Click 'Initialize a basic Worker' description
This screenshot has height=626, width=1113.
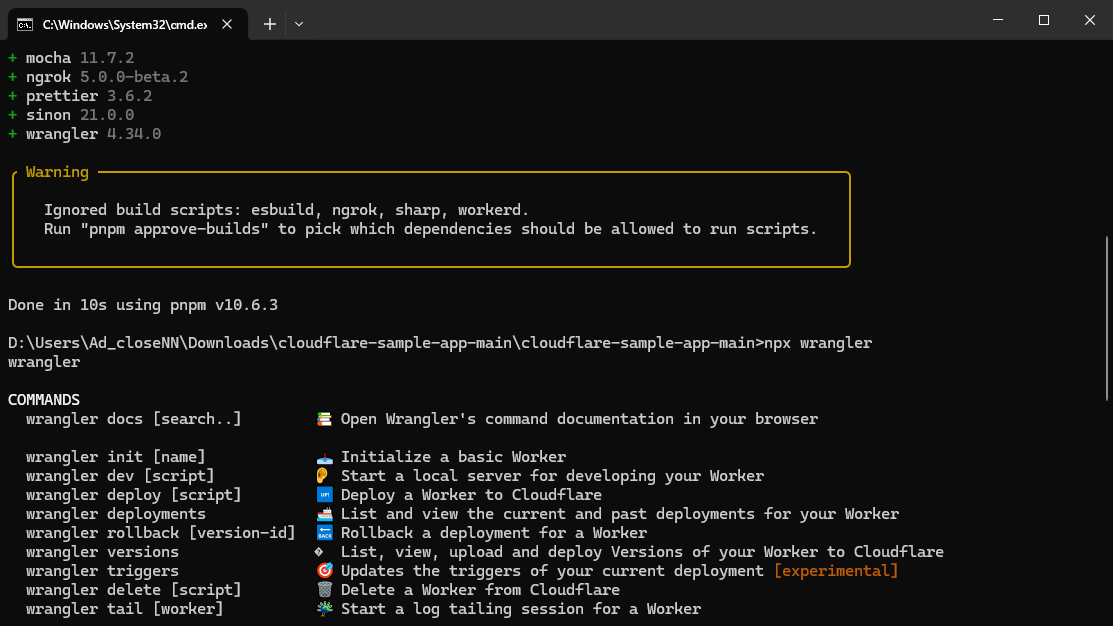[x=454, y=457]
